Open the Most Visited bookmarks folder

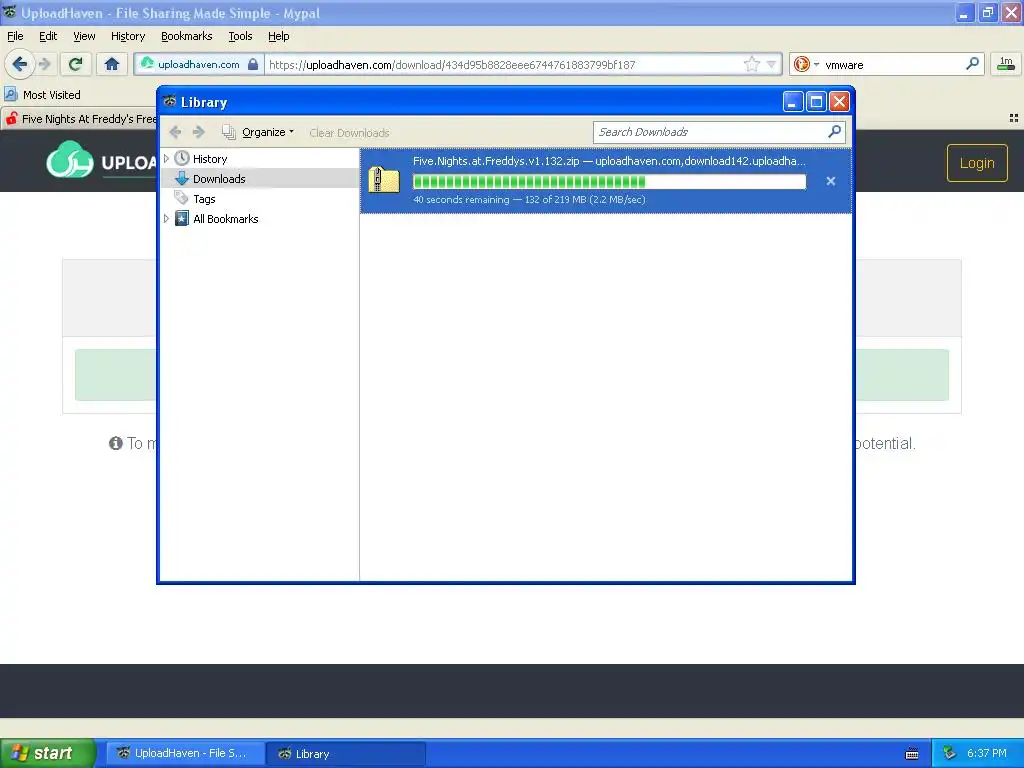pos(42,95)
